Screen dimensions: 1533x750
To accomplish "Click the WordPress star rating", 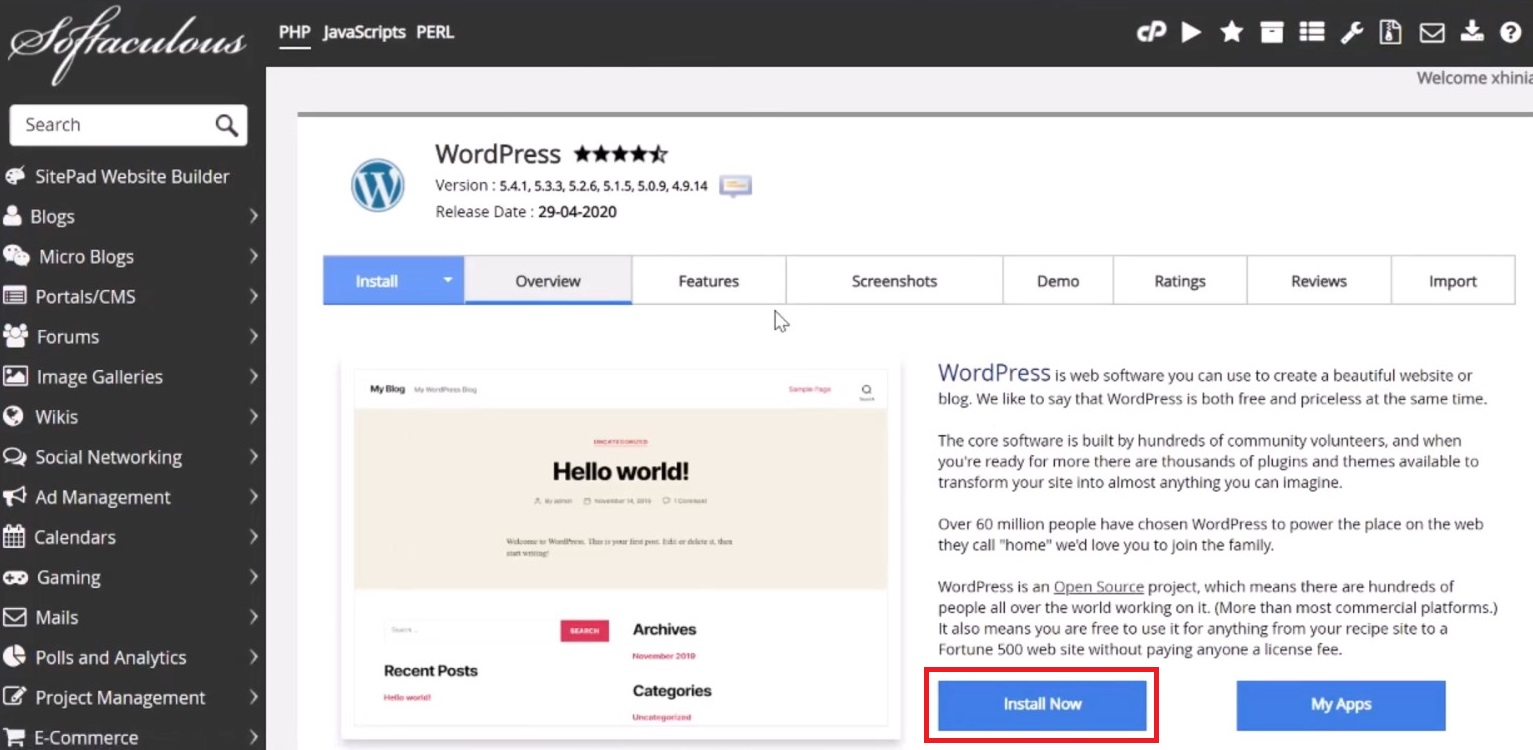I will 620,155.
